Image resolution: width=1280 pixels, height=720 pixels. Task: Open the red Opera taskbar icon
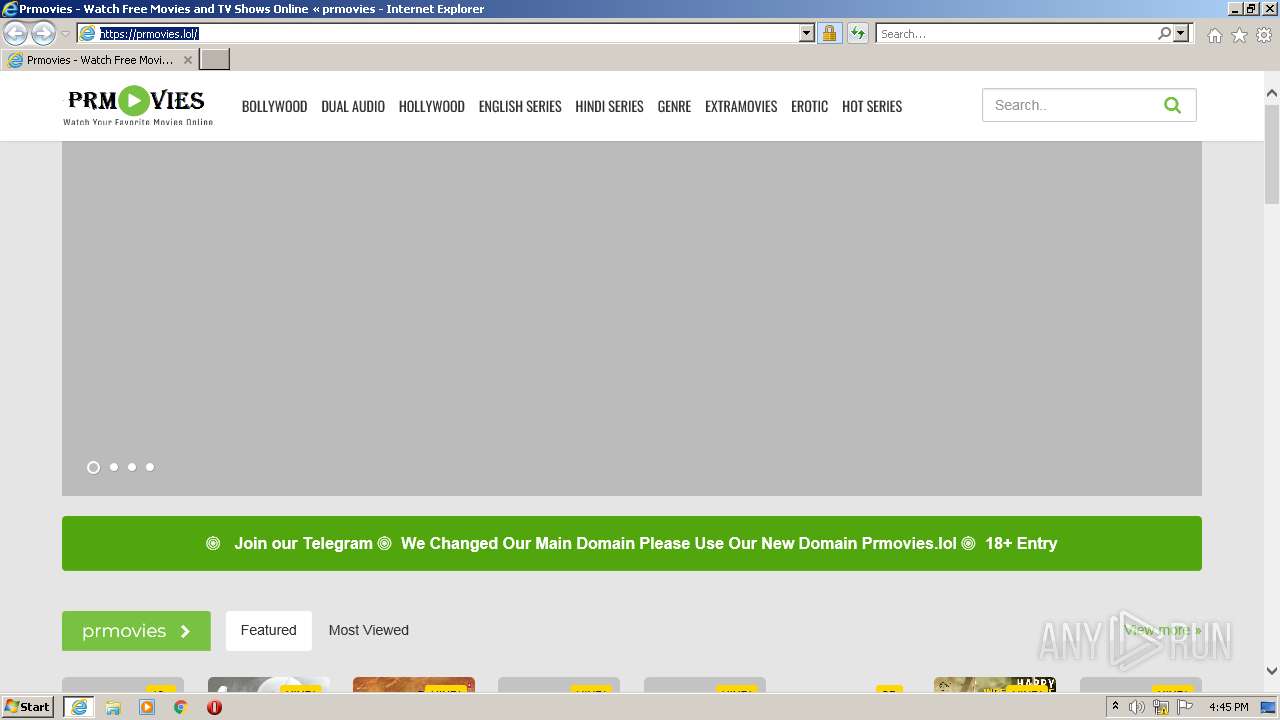[x=214, y=707]
